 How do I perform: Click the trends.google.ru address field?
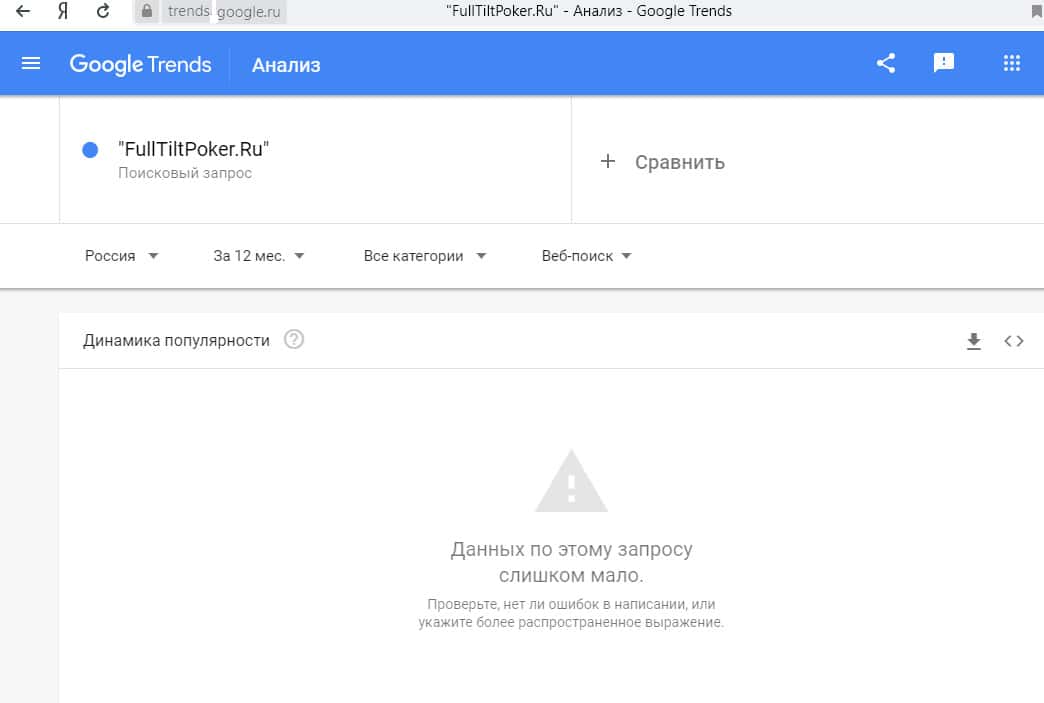click(x=224, y=11)
